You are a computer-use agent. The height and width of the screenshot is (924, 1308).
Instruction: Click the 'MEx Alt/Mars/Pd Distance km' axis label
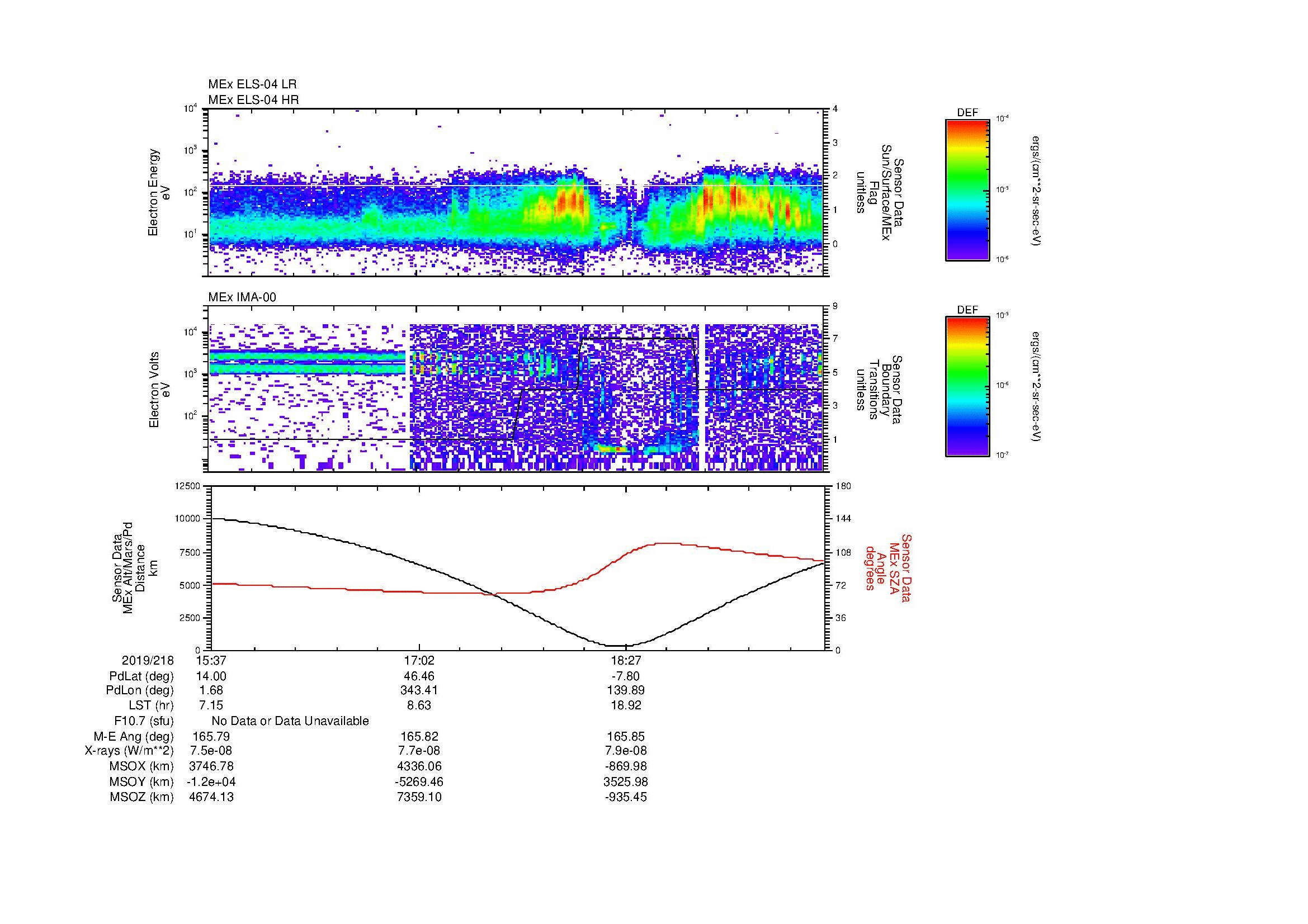coord(134,567)
